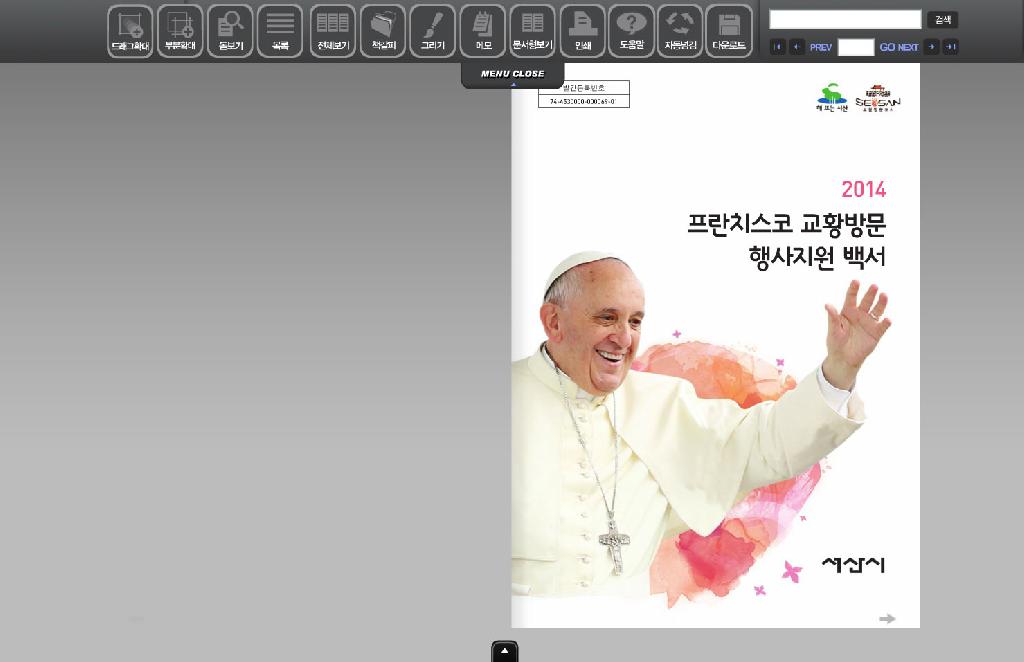The image size is (1024, 662).
Task: Select the drawing (그리기) brush tool
Action: coord(433,31)
